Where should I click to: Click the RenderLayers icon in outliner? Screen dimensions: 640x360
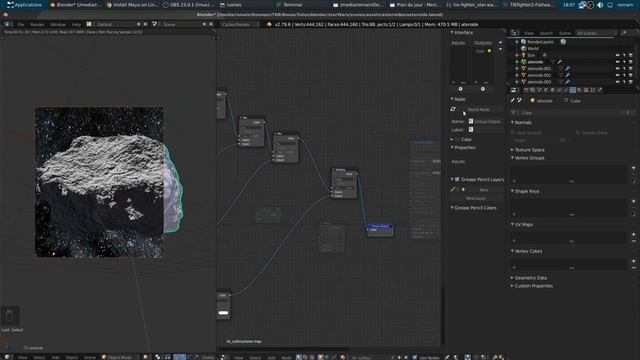523,42
